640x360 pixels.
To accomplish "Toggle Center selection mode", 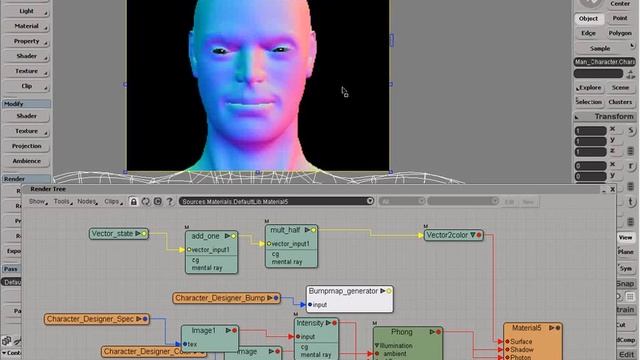I will click(x=620, y=4).
